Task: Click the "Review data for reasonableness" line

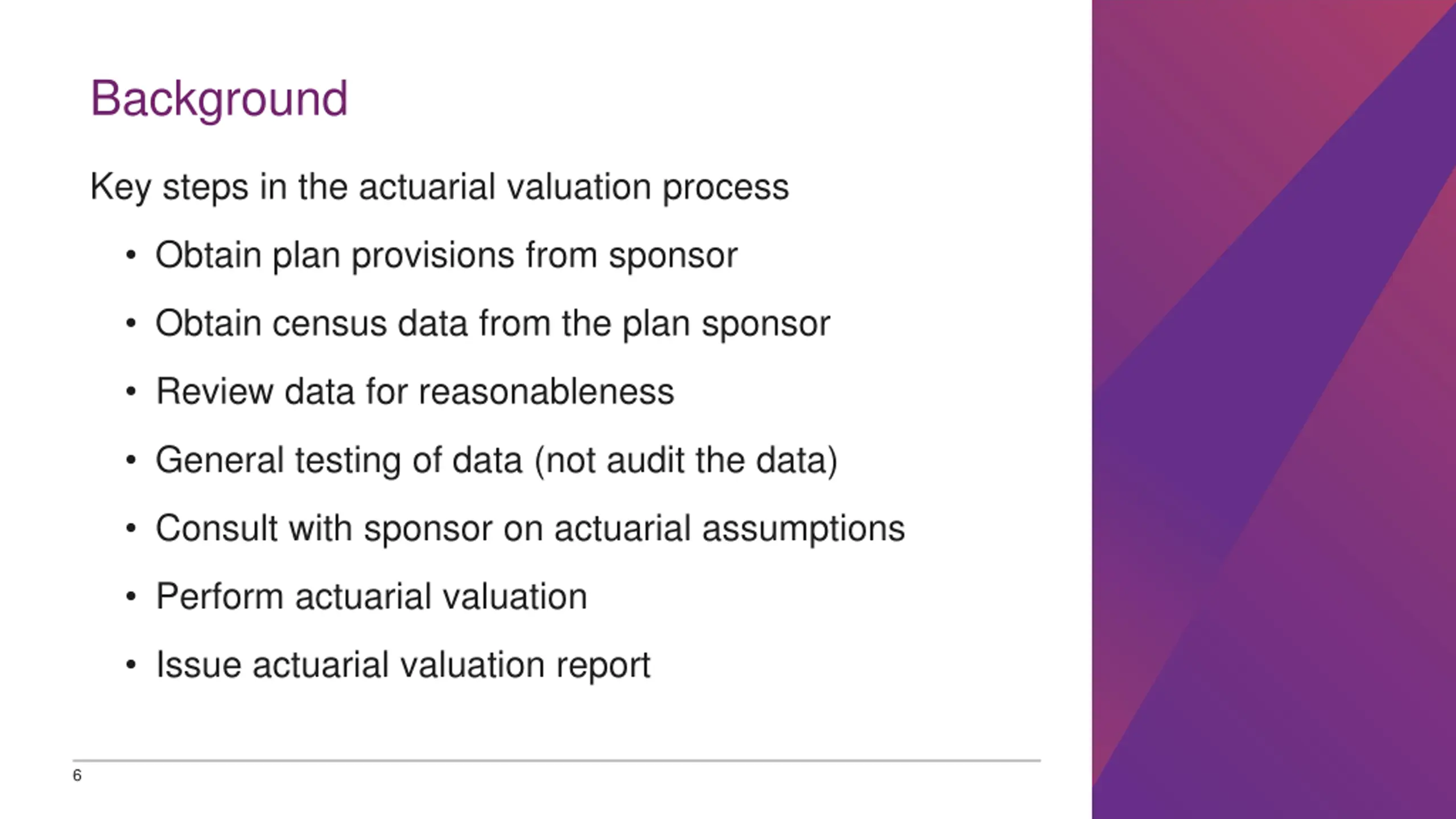Action: 415,391
